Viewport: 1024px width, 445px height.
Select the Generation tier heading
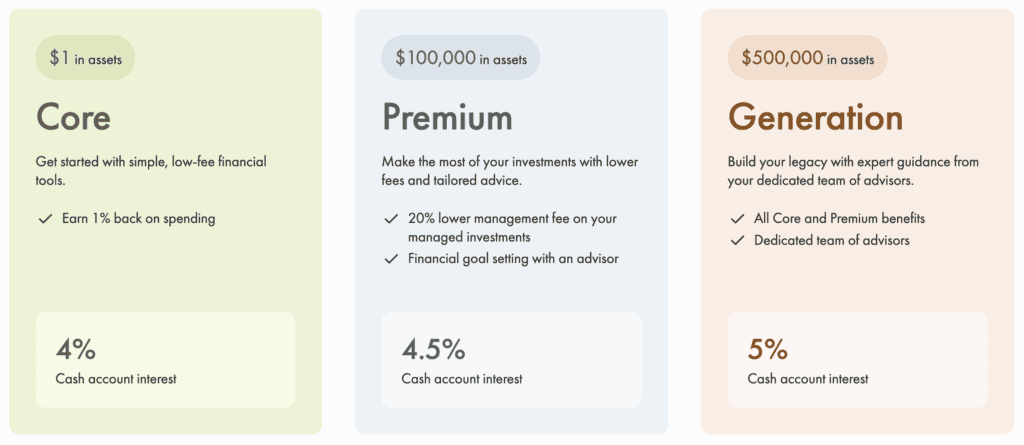tap(815, 117)
